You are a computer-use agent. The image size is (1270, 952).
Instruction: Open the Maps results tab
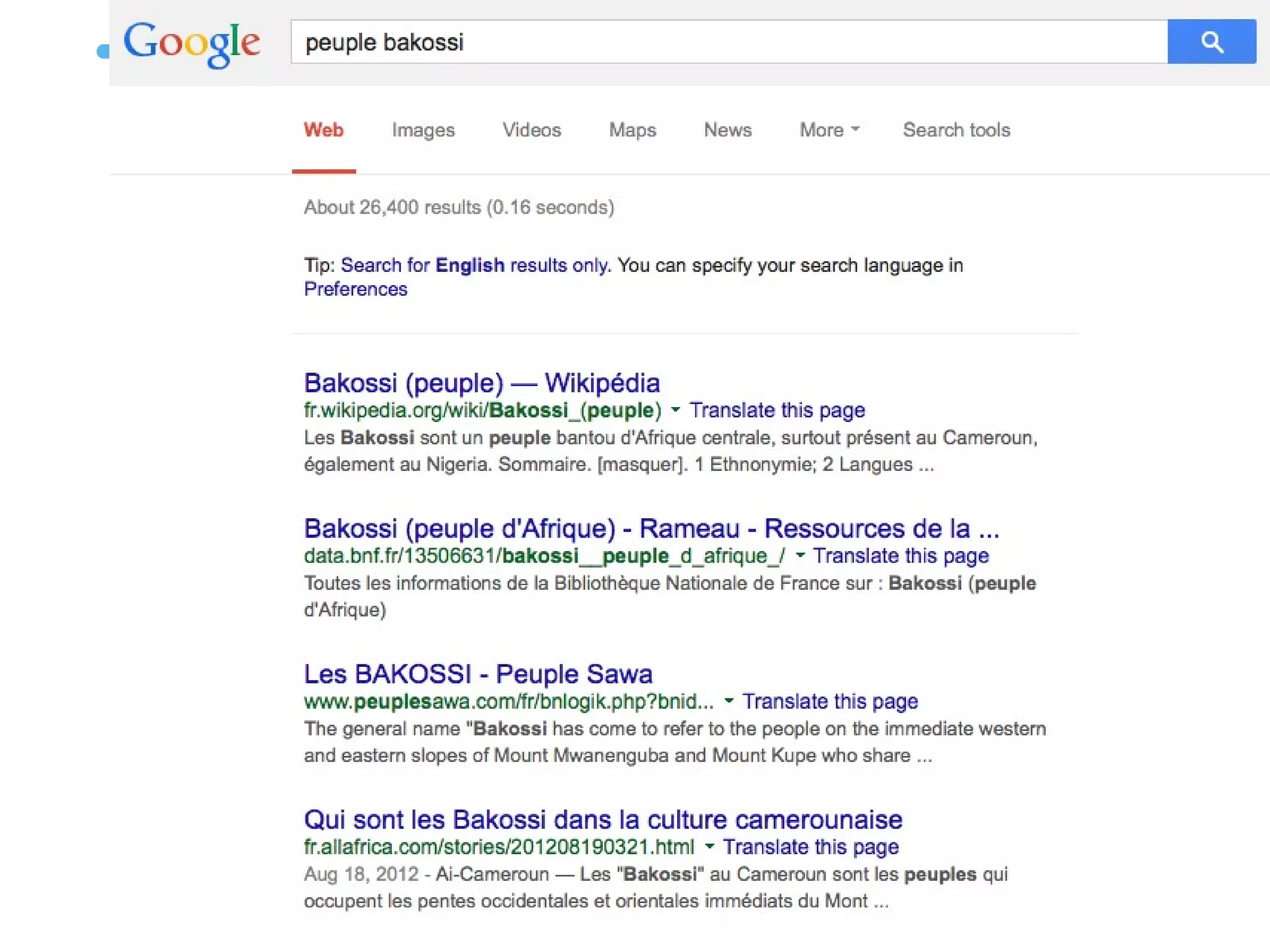tap(632, 130)
